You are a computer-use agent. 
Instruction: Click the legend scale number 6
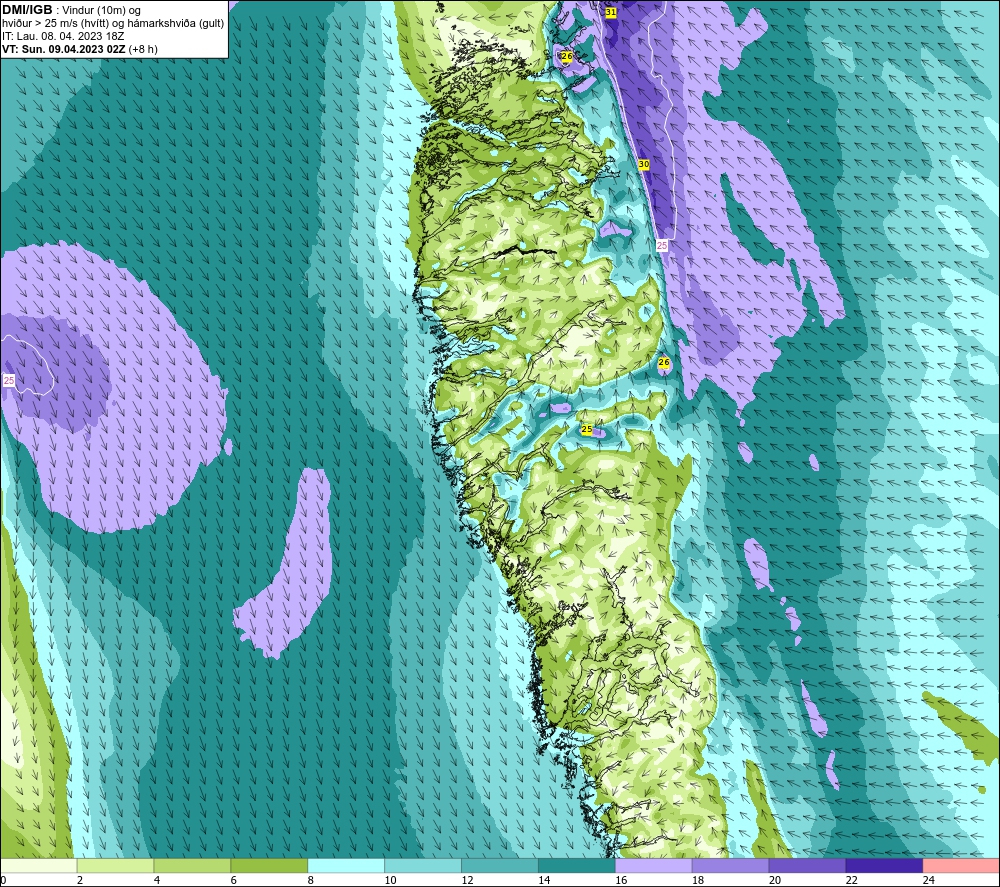pos(233,880)
